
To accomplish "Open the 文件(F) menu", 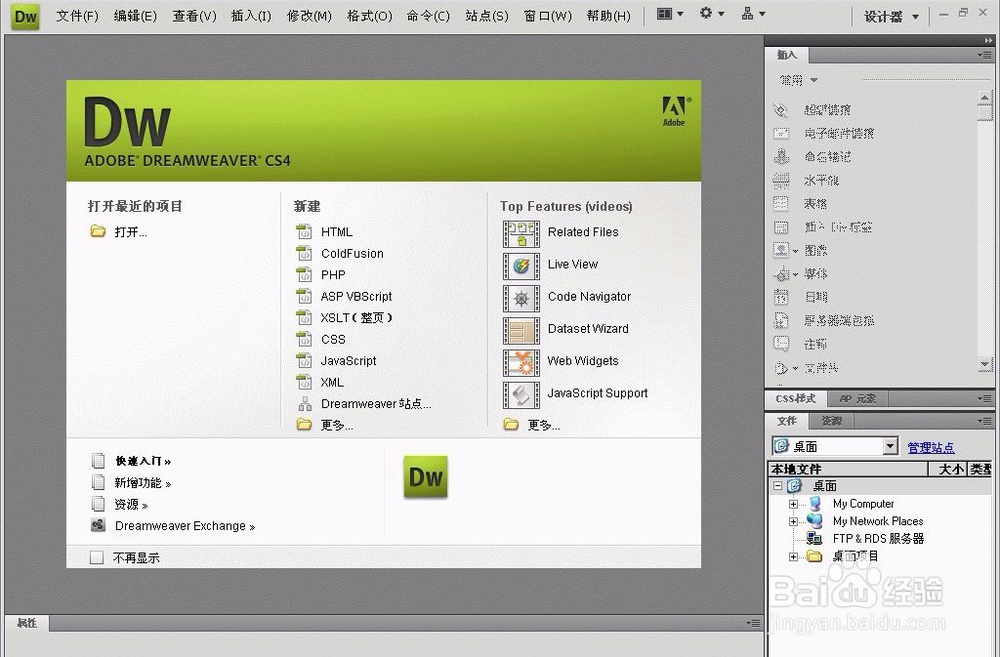I will point(77,16).
